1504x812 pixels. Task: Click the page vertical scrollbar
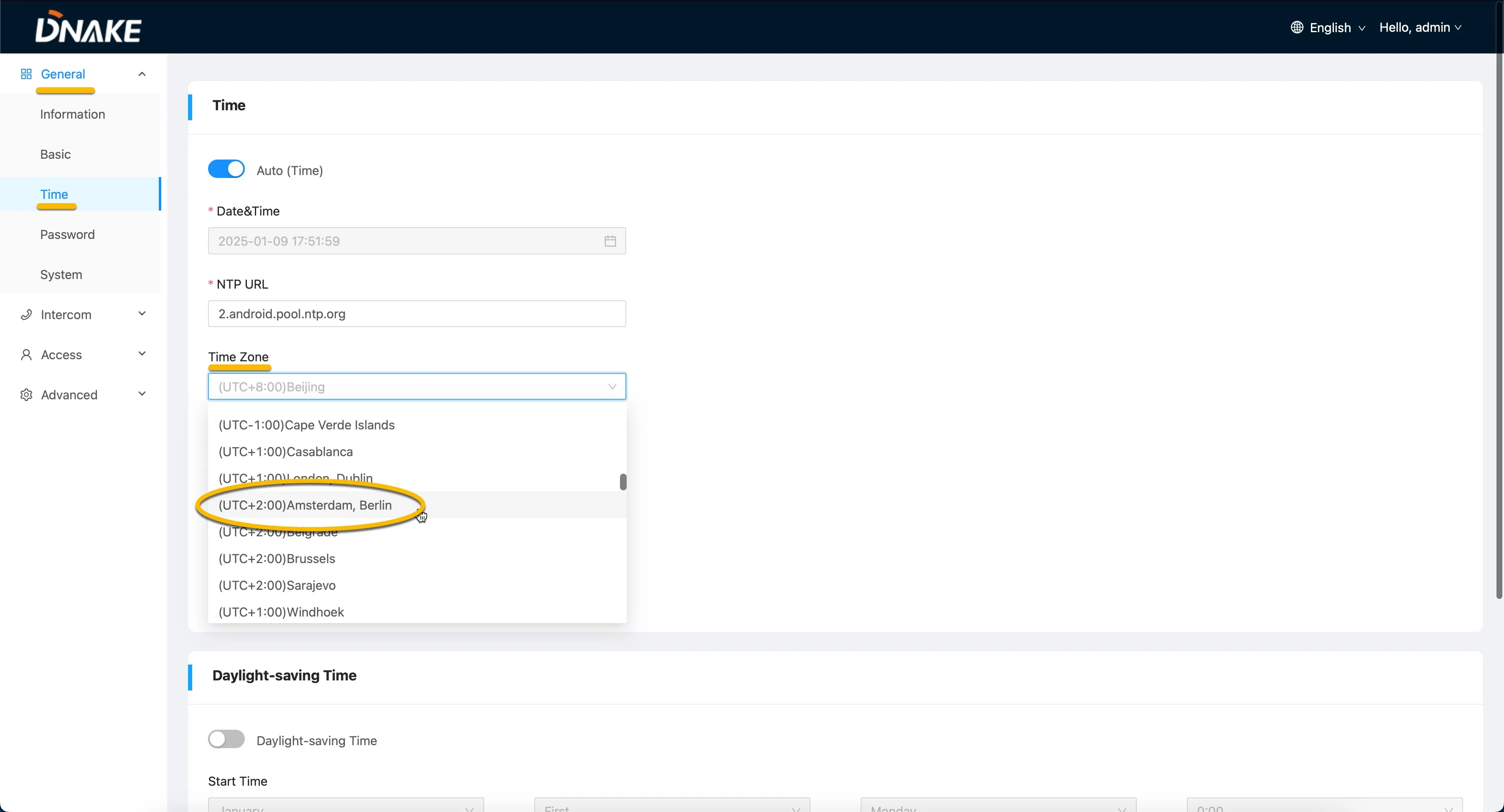click(x=1499, y=299)
